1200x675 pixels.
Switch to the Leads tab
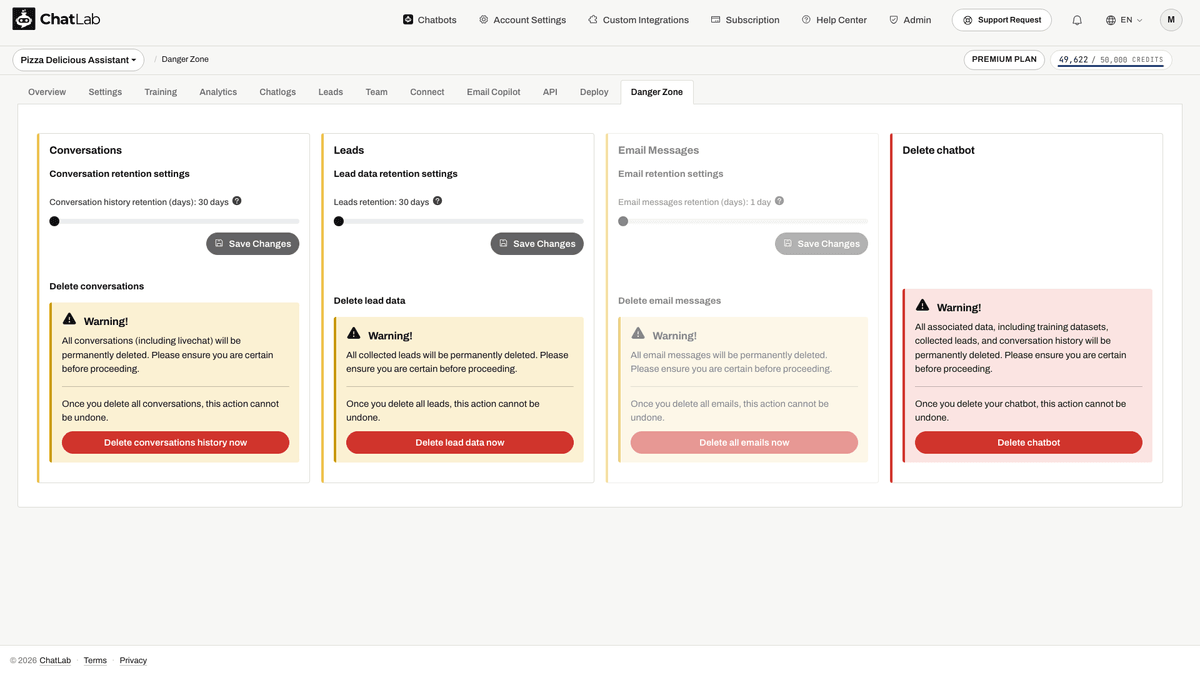coord(331,92)
